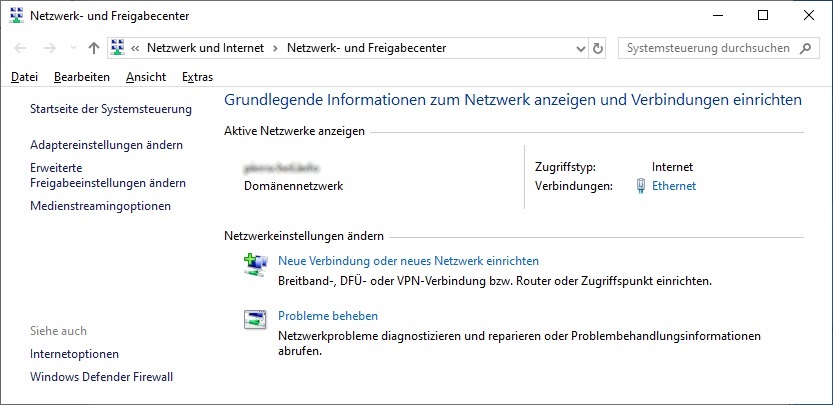Click Neue Verbindung oder neues Netzwerk einrichten
Screen dimensions: 833x405
click(x=409, y=261)
